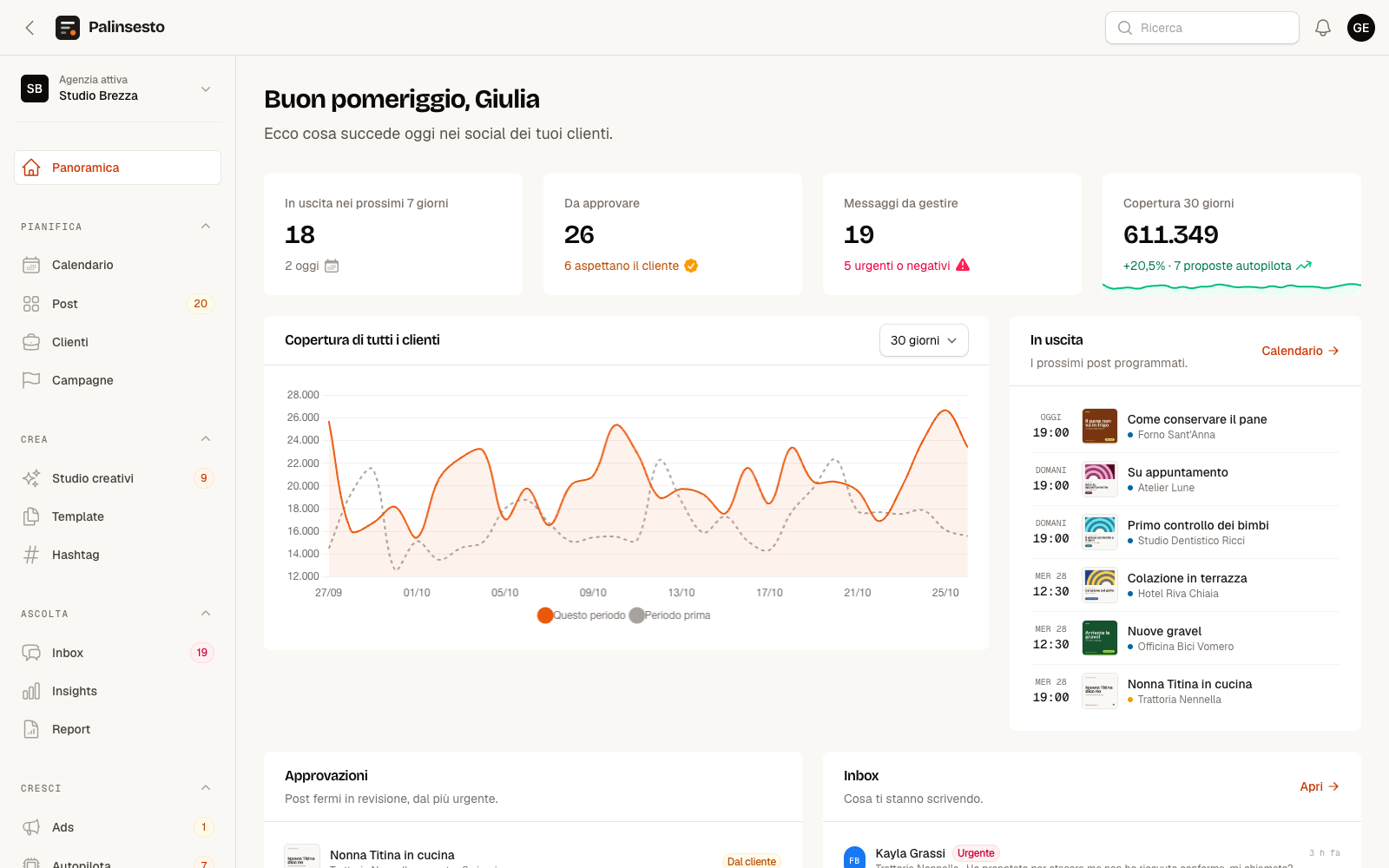Collapse the CREA section
This screenshot has width=1389, height=868.
(x=206, y=439)
